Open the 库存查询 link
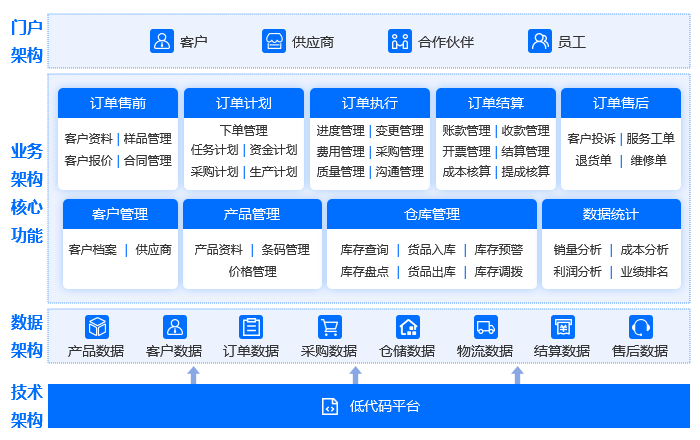Screen dimensions: 700x440 [364, 249]
